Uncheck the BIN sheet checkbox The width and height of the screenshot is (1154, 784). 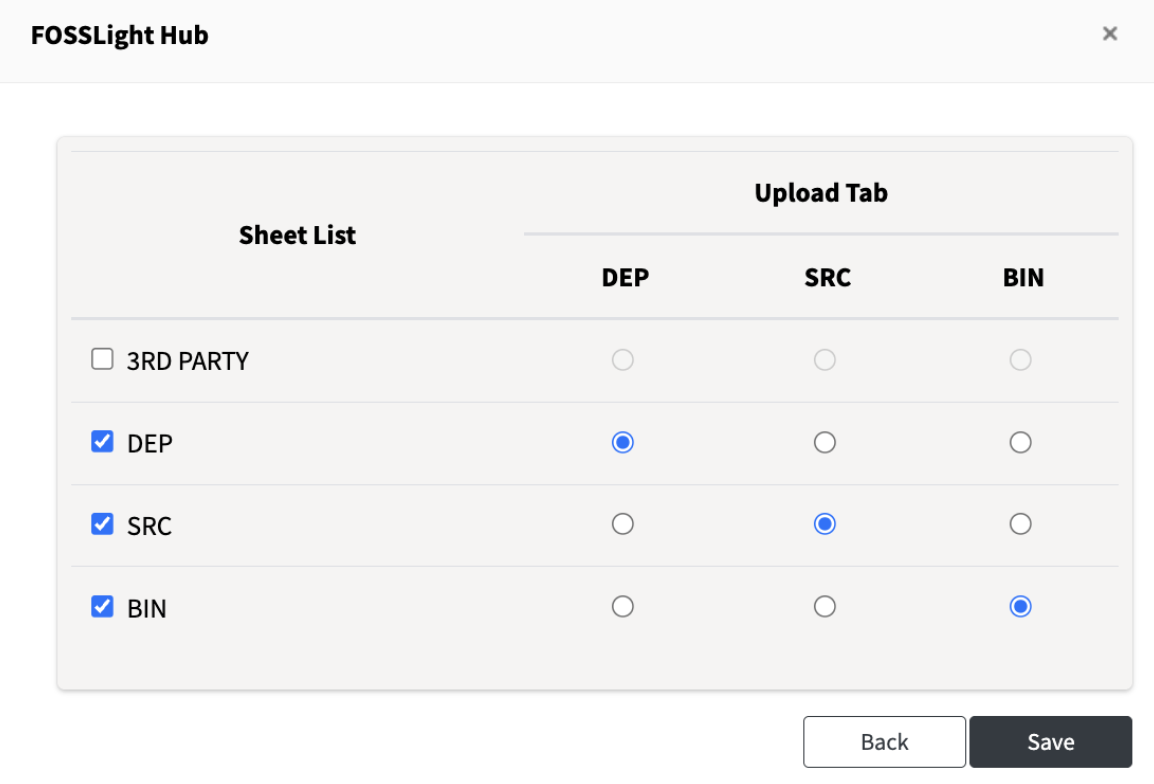(102, 606)
